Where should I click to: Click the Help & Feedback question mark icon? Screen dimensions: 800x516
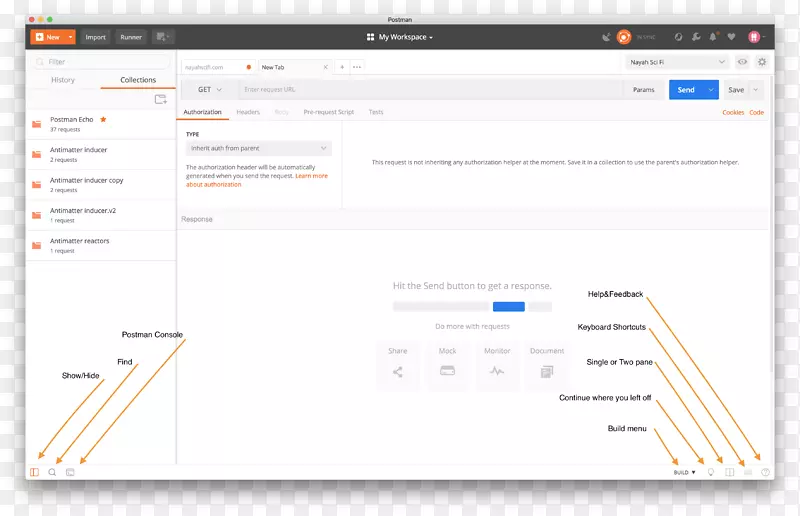coord(765,472)
